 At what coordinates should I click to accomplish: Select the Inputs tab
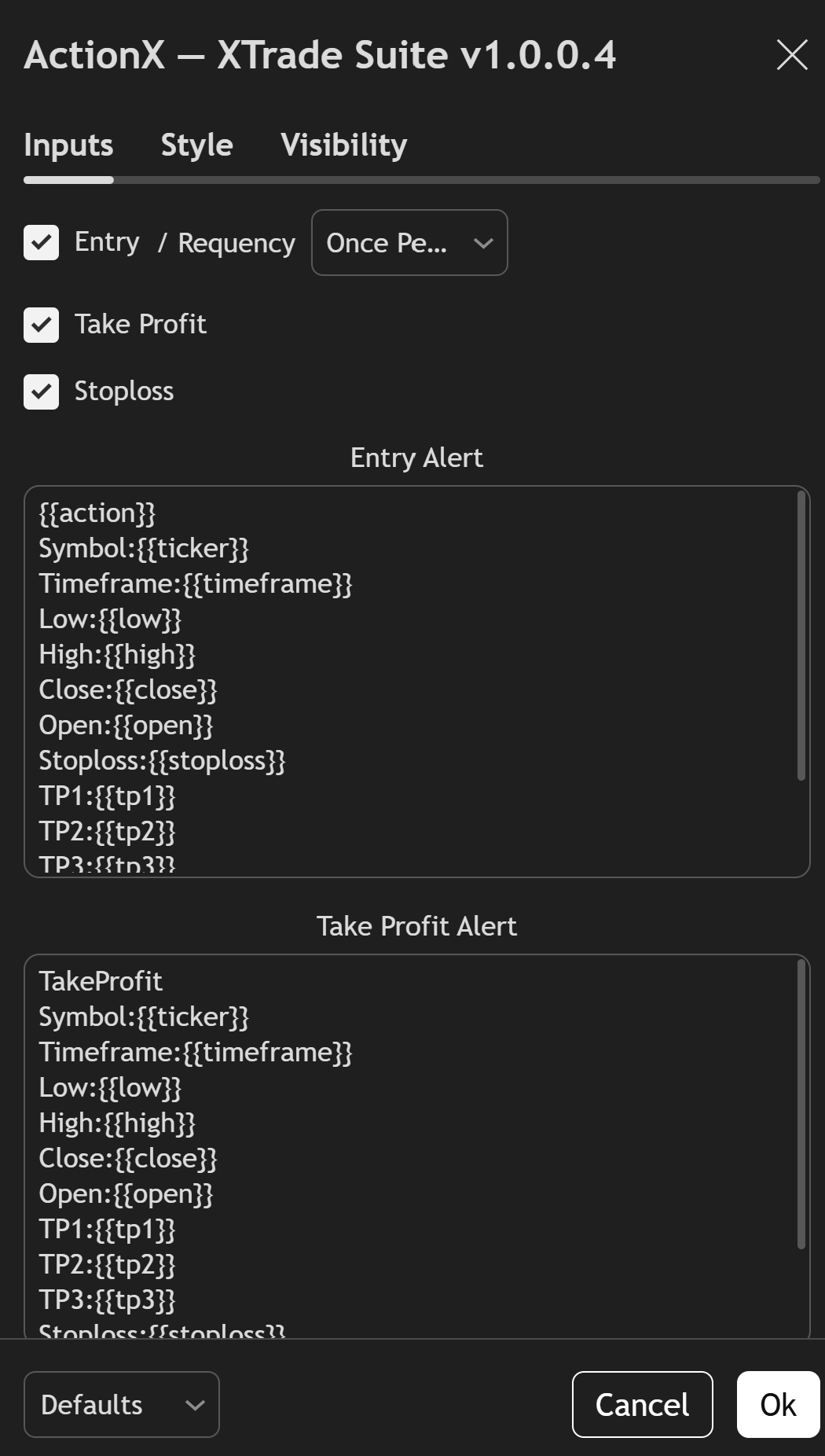point(68,144)
